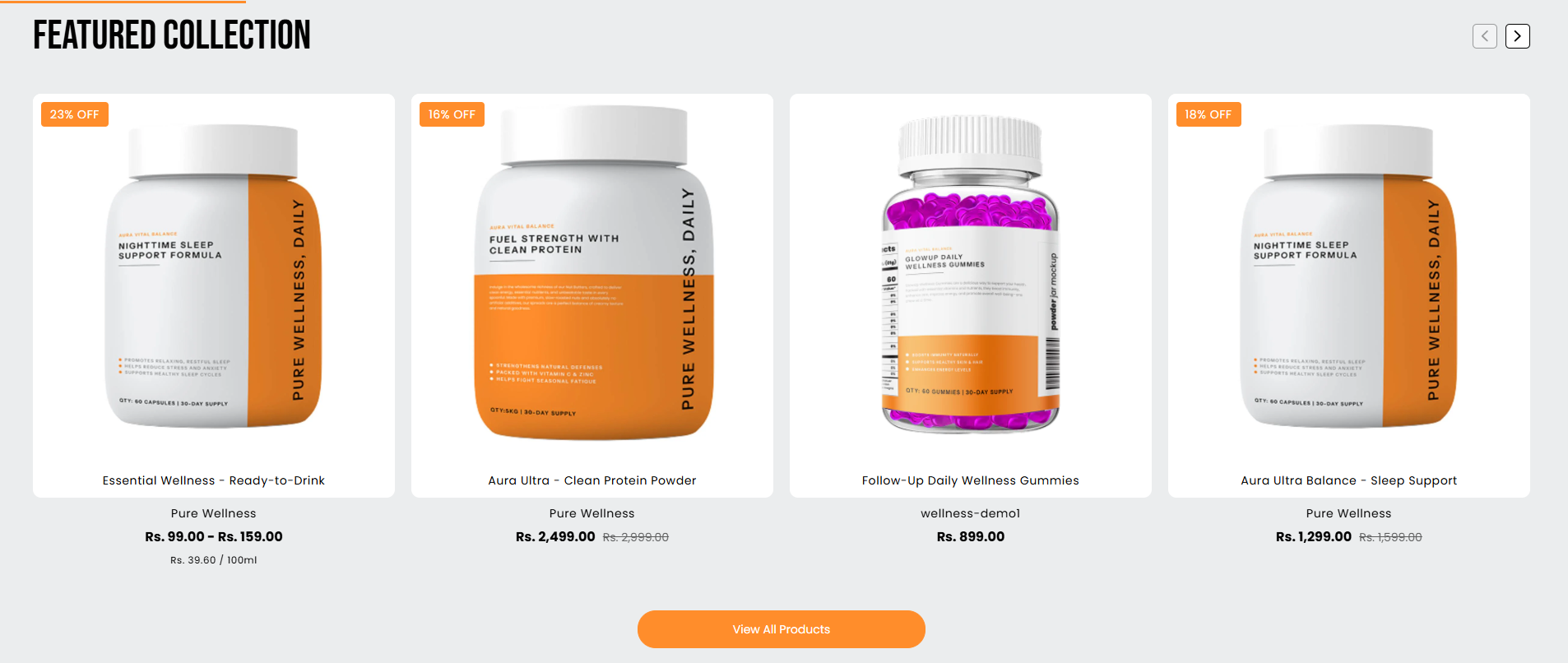Click the Glowup gummies bottle image
This screenshot has height=663, width=1568.
click(x=971, y=273)
